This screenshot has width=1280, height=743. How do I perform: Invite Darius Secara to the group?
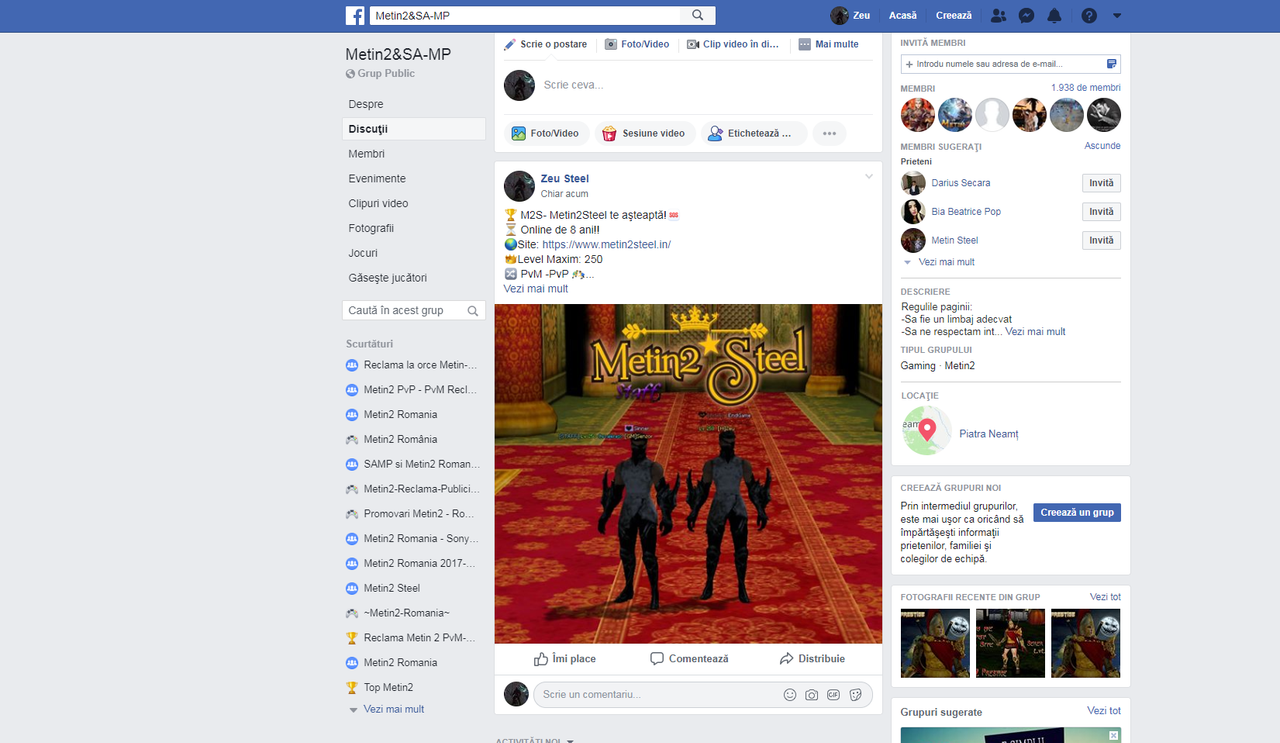(1101, 183)
